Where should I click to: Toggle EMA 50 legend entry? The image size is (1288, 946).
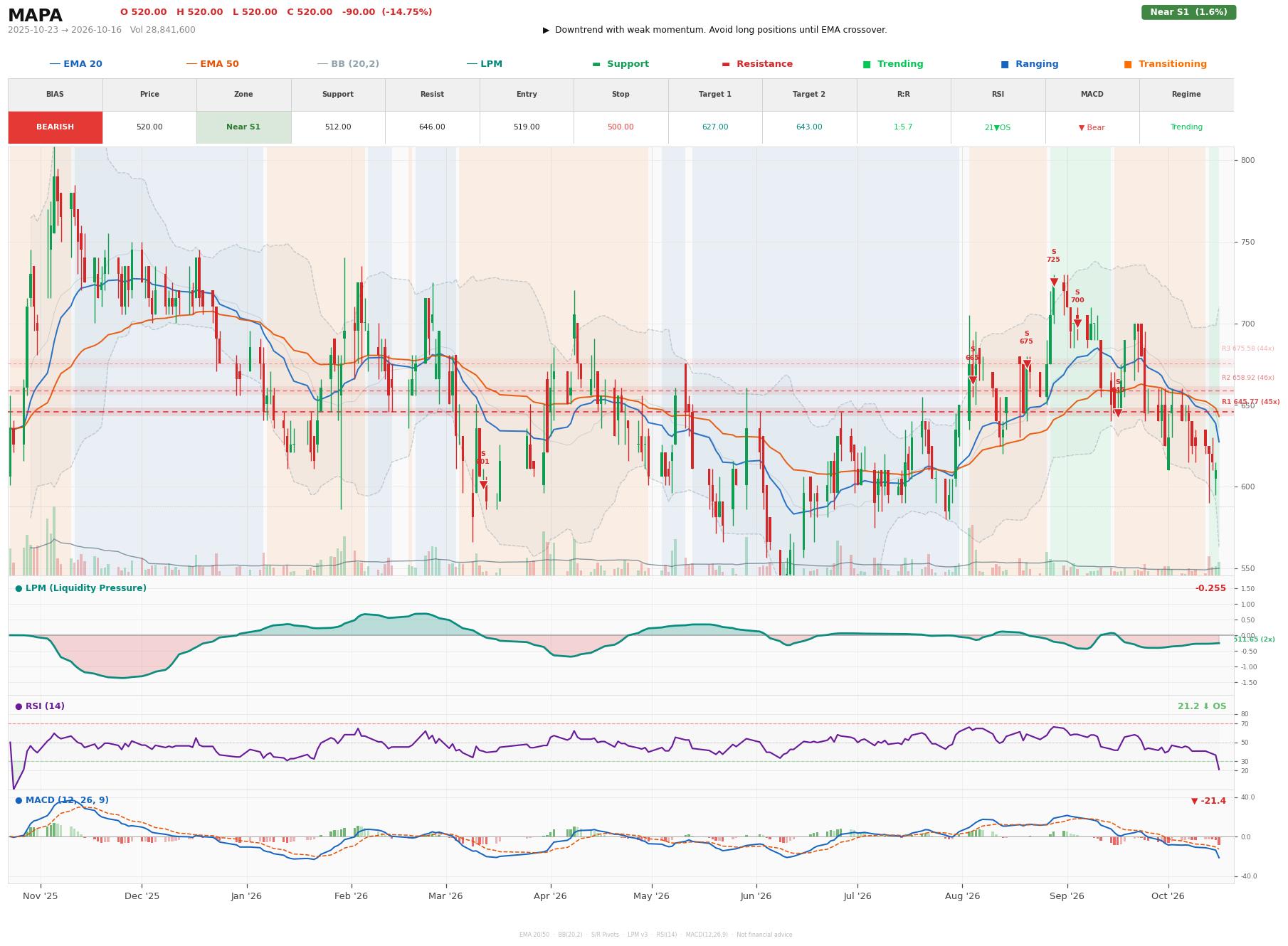(x=212, y=64)
